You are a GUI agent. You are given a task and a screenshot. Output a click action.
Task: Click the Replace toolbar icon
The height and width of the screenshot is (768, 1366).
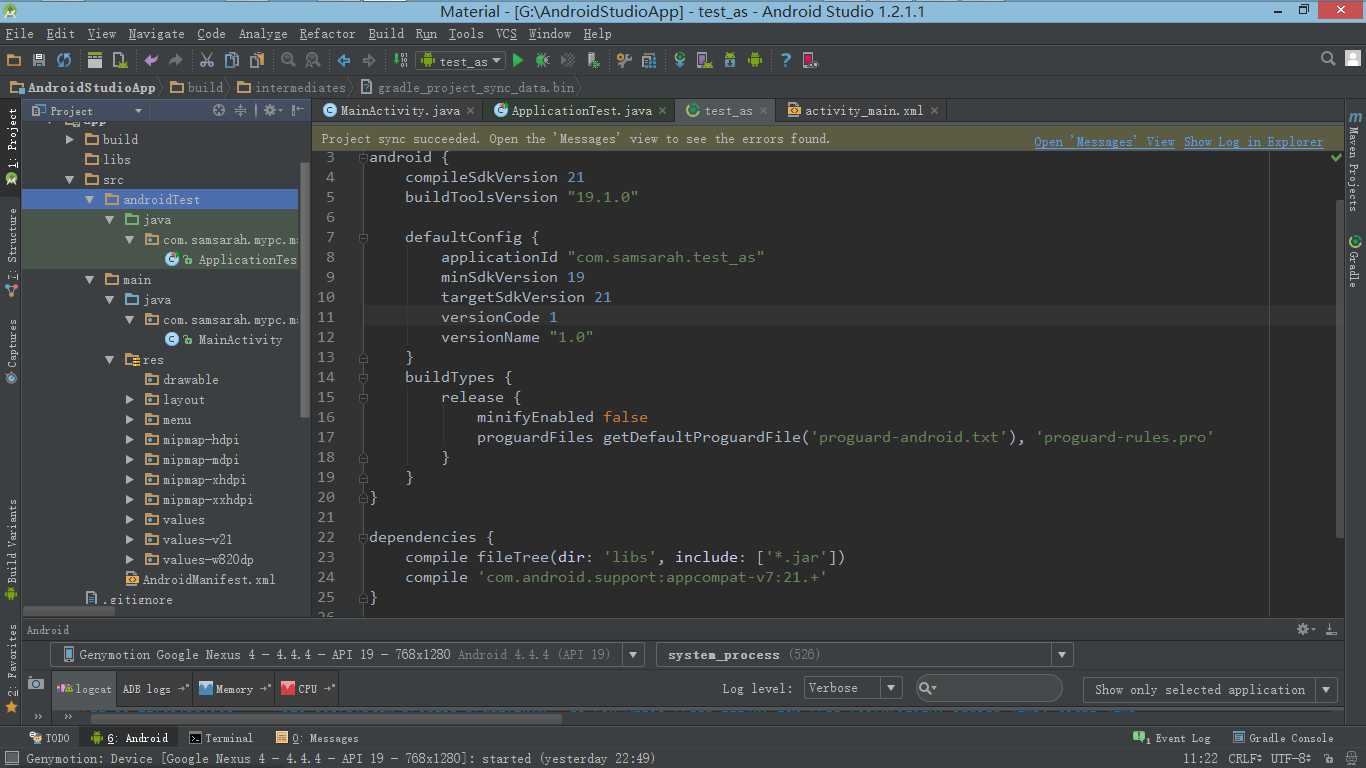(x=313, y=61)
